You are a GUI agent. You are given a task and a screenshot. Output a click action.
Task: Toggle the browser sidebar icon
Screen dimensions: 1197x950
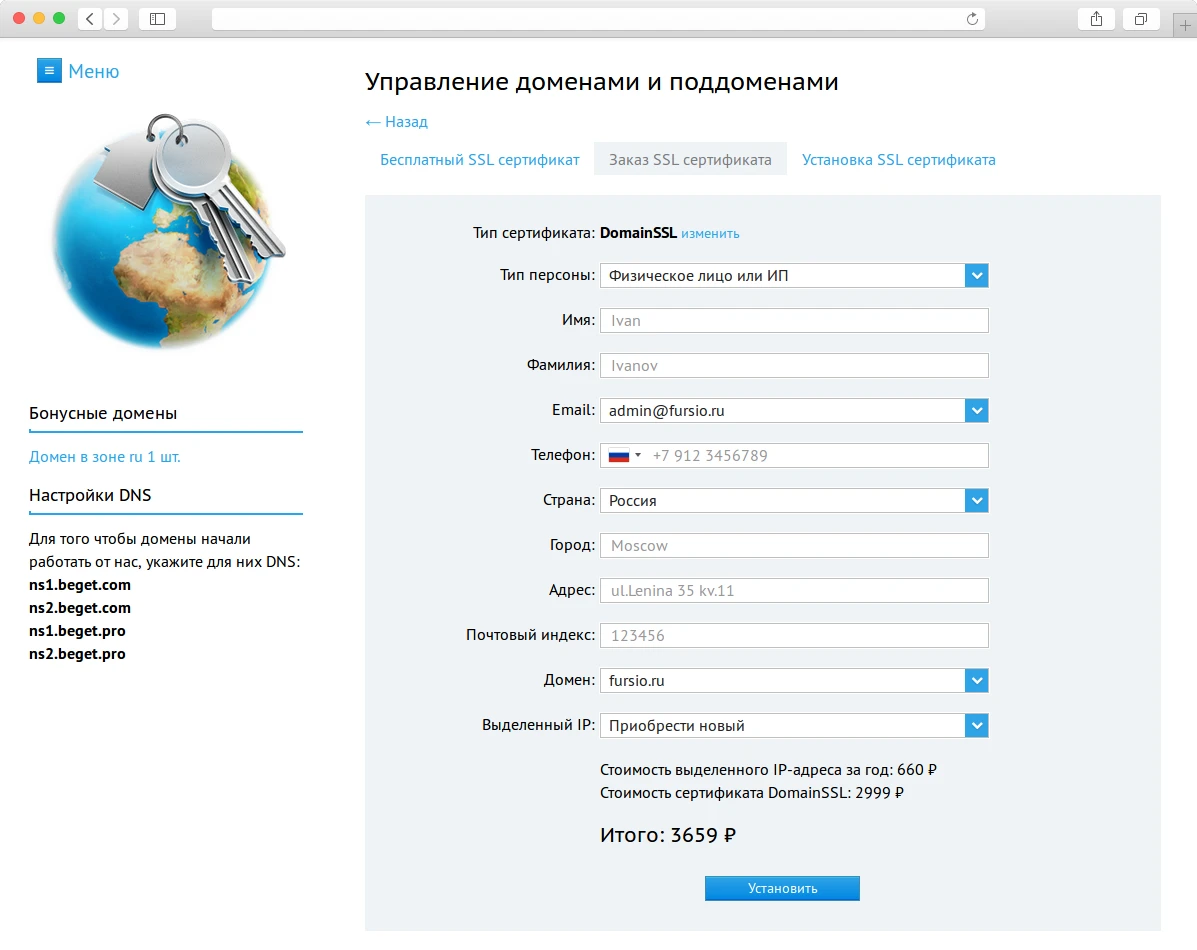[x=157, y=18]
